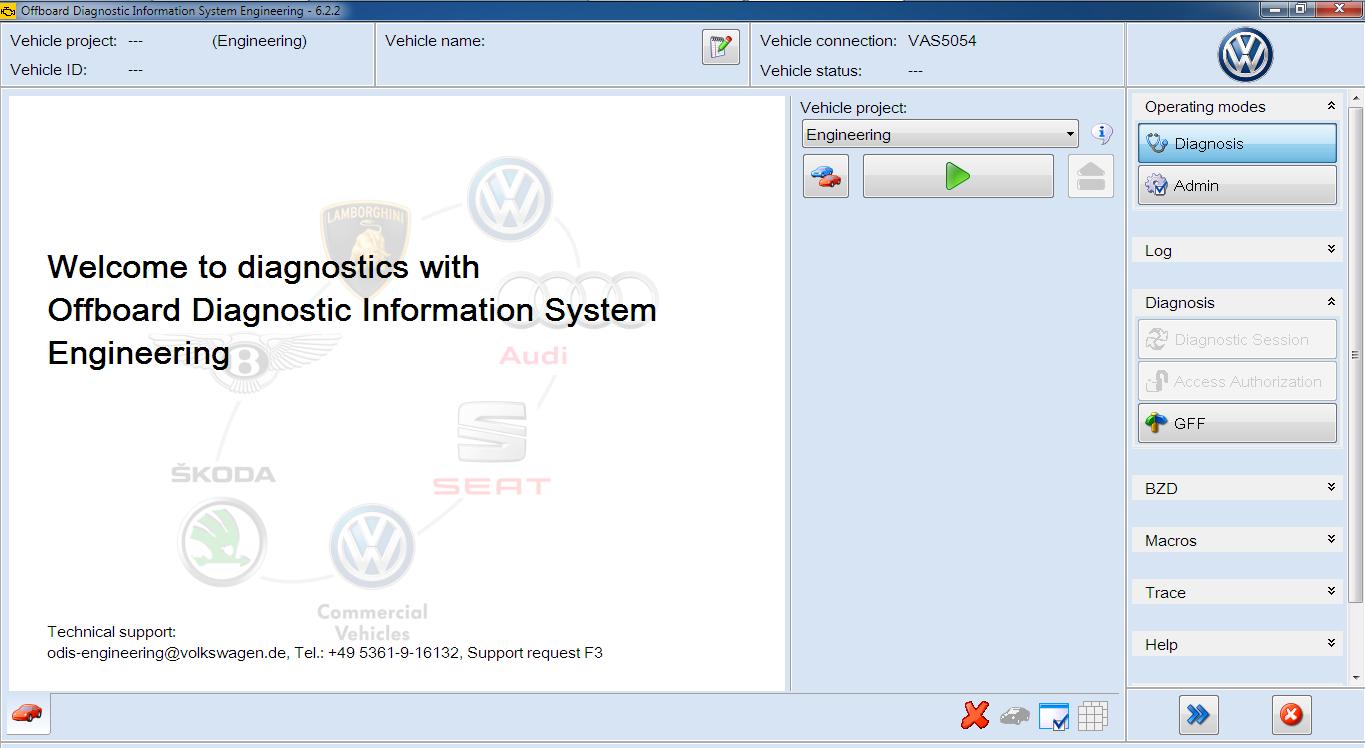Click the Volkswagen logo at the top right
Viewport: 1365px width, 748px height.
pyautogui.click(x=1245, y=55)
